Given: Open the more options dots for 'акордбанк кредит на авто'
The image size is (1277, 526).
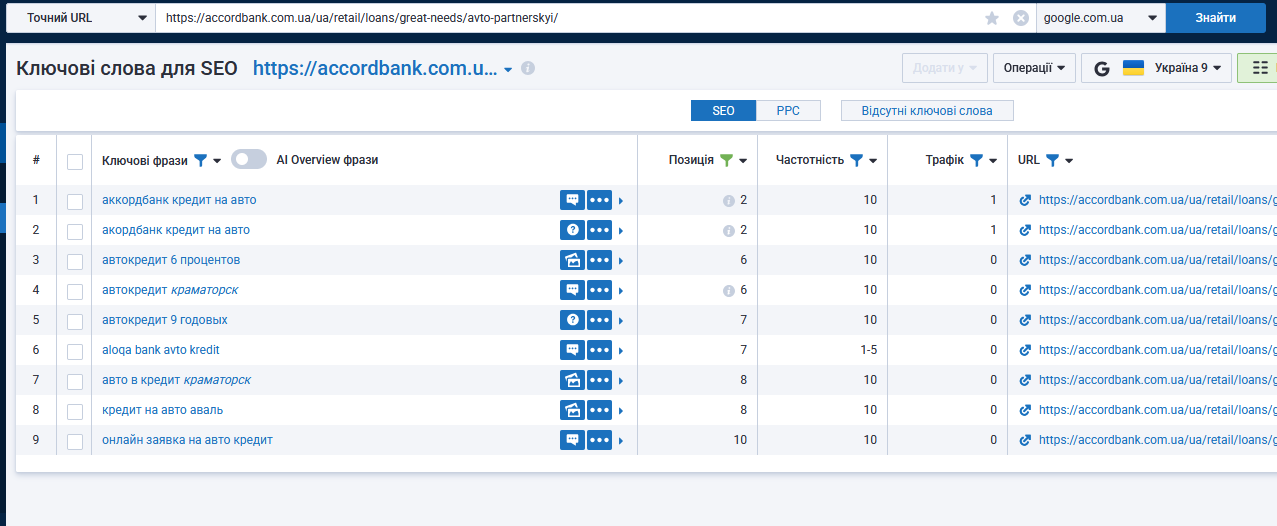Looking at the screenshot, I should (x=599, y=230).
